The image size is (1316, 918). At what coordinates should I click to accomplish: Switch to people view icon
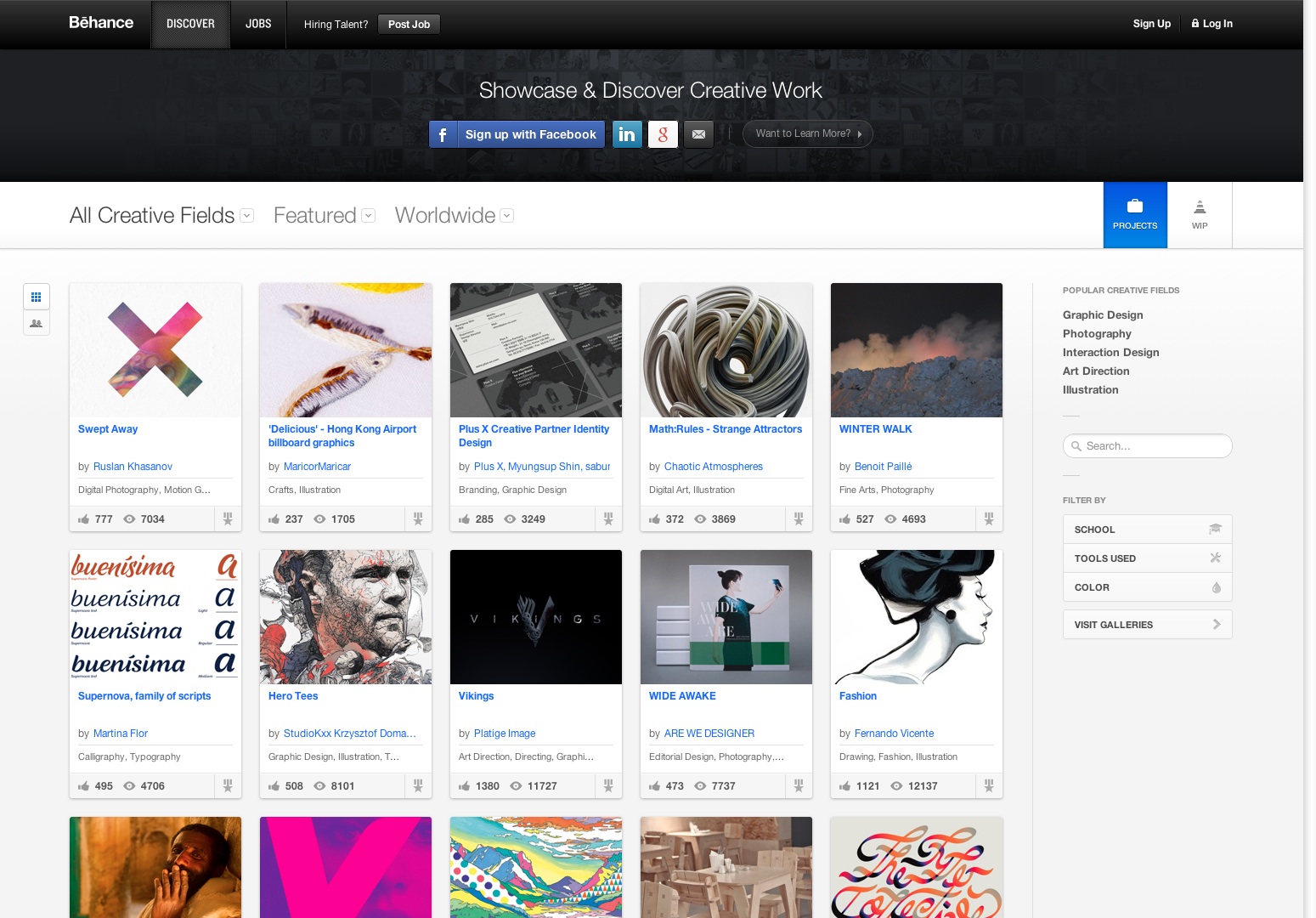pyautogui.click(x=36, y=323)
